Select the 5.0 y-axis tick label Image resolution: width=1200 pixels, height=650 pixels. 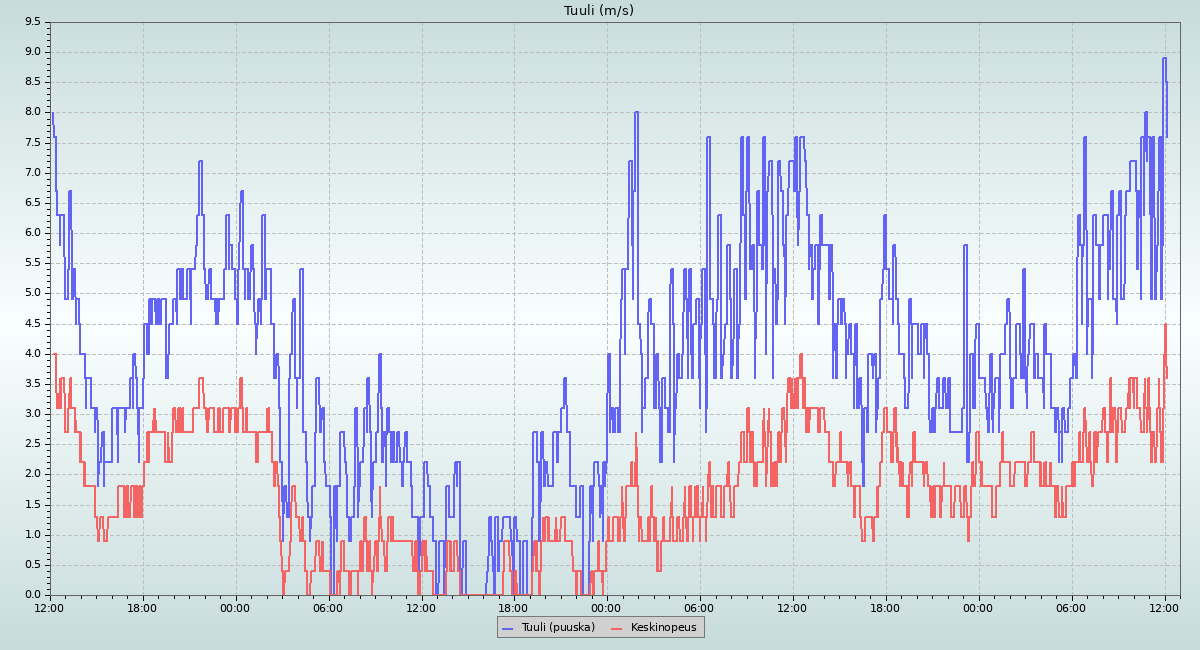pos(32,293)
